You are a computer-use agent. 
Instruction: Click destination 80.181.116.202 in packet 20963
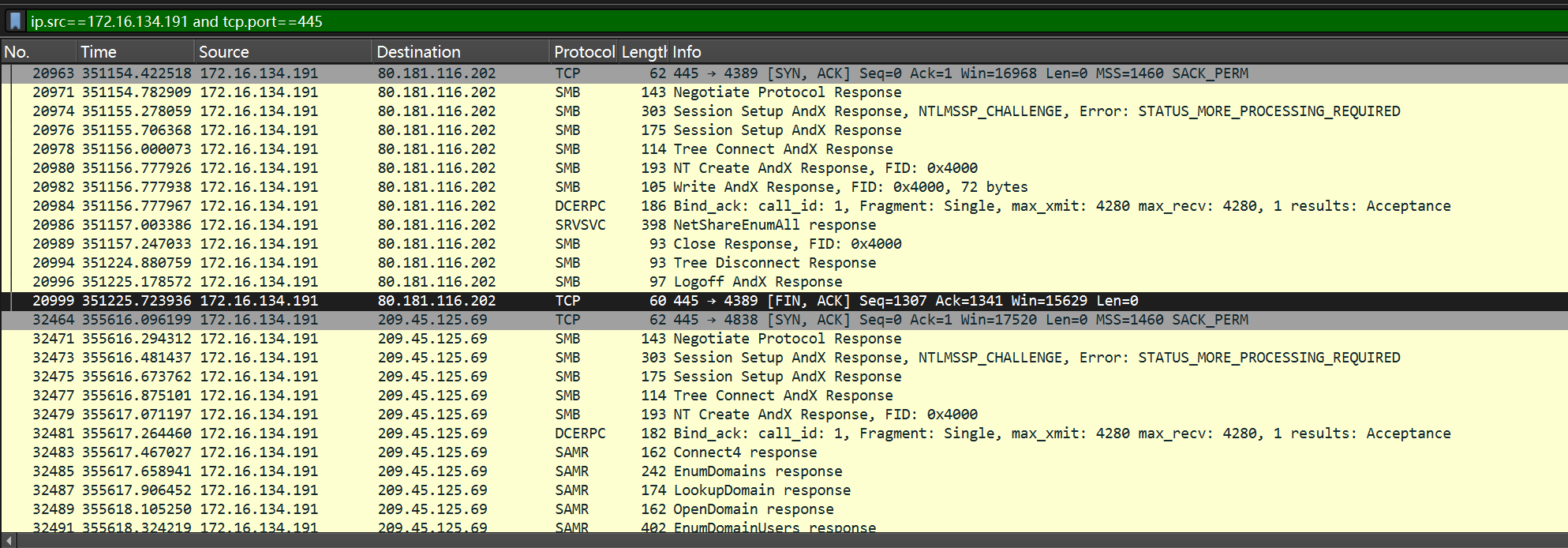pyautogui.click(x=436, y=73)
